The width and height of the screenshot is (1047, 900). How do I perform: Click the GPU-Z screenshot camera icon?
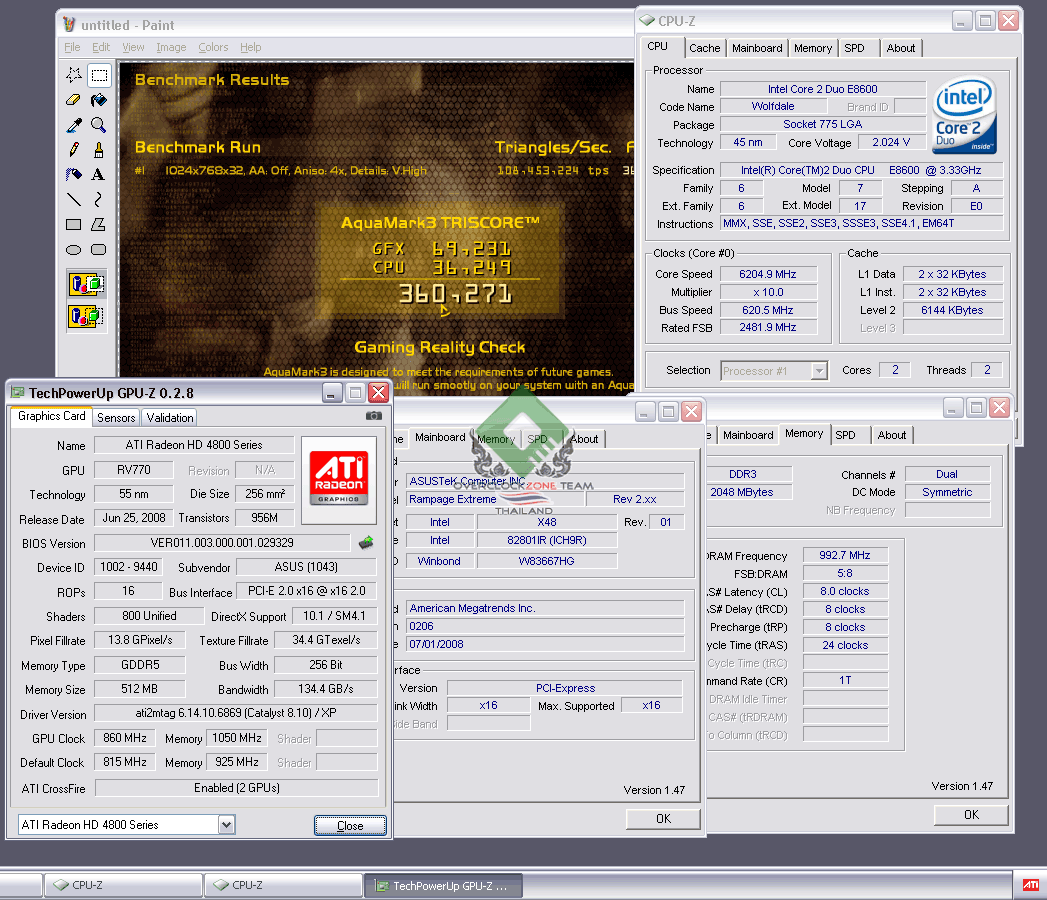pos(374,416)
